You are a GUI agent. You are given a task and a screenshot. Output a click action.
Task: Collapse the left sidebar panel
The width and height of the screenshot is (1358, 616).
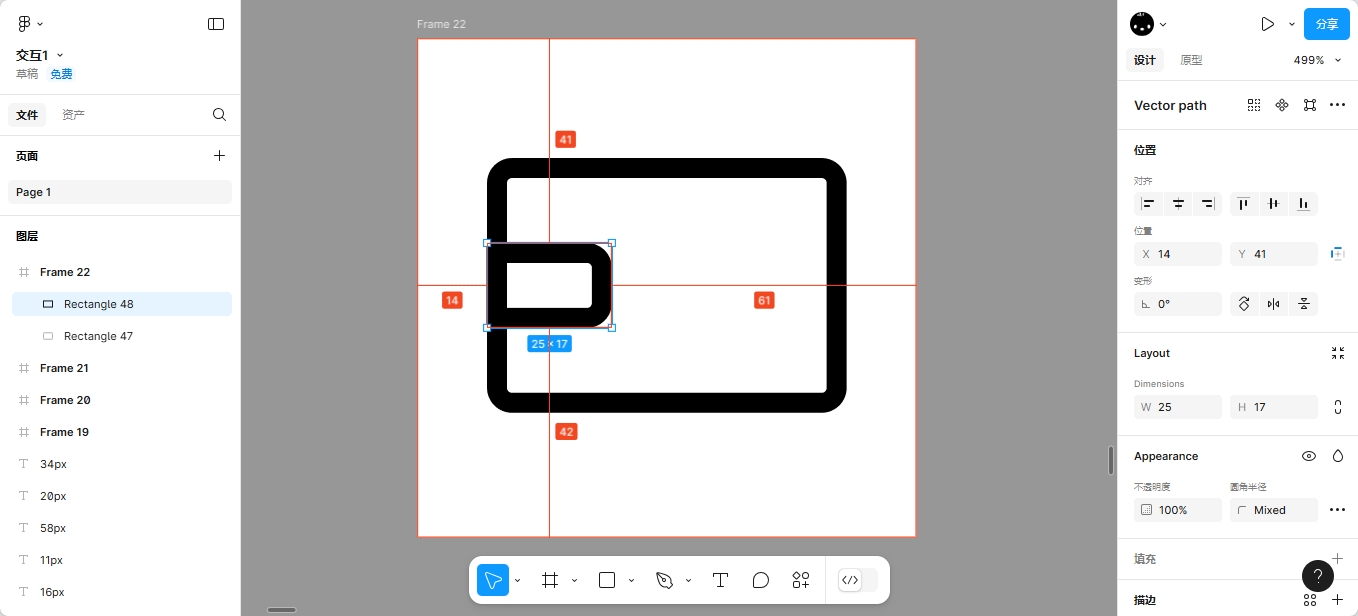[x=216, y=24]
